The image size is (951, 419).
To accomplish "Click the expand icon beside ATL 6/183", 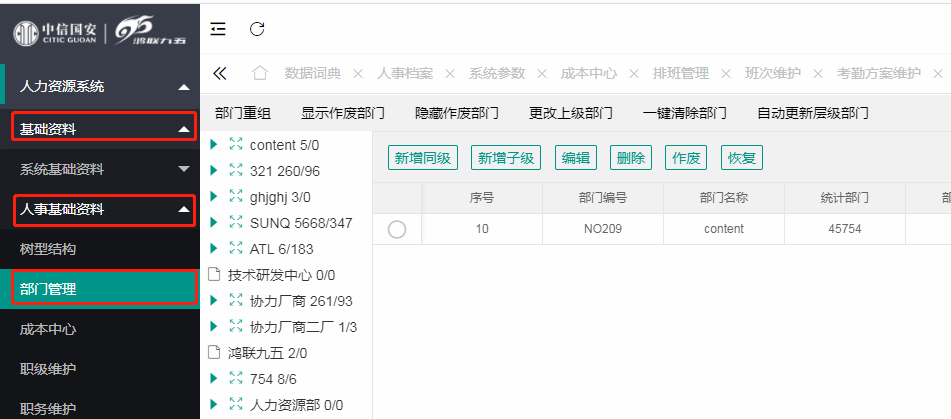I will point(235,249).
